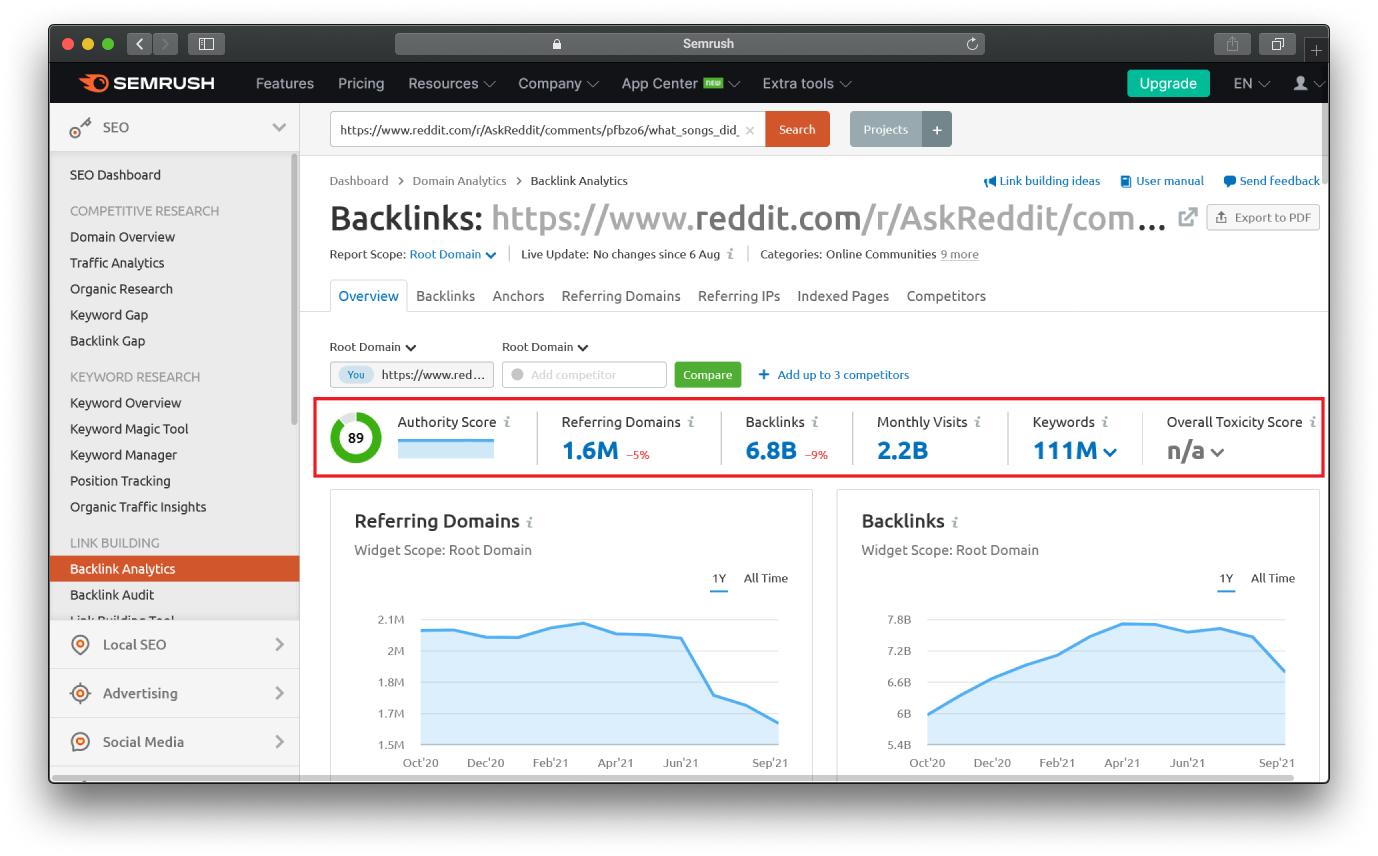Screen dimensions: 1378x856
Task: Clear the search URL with the X
Action: point(750,130)
